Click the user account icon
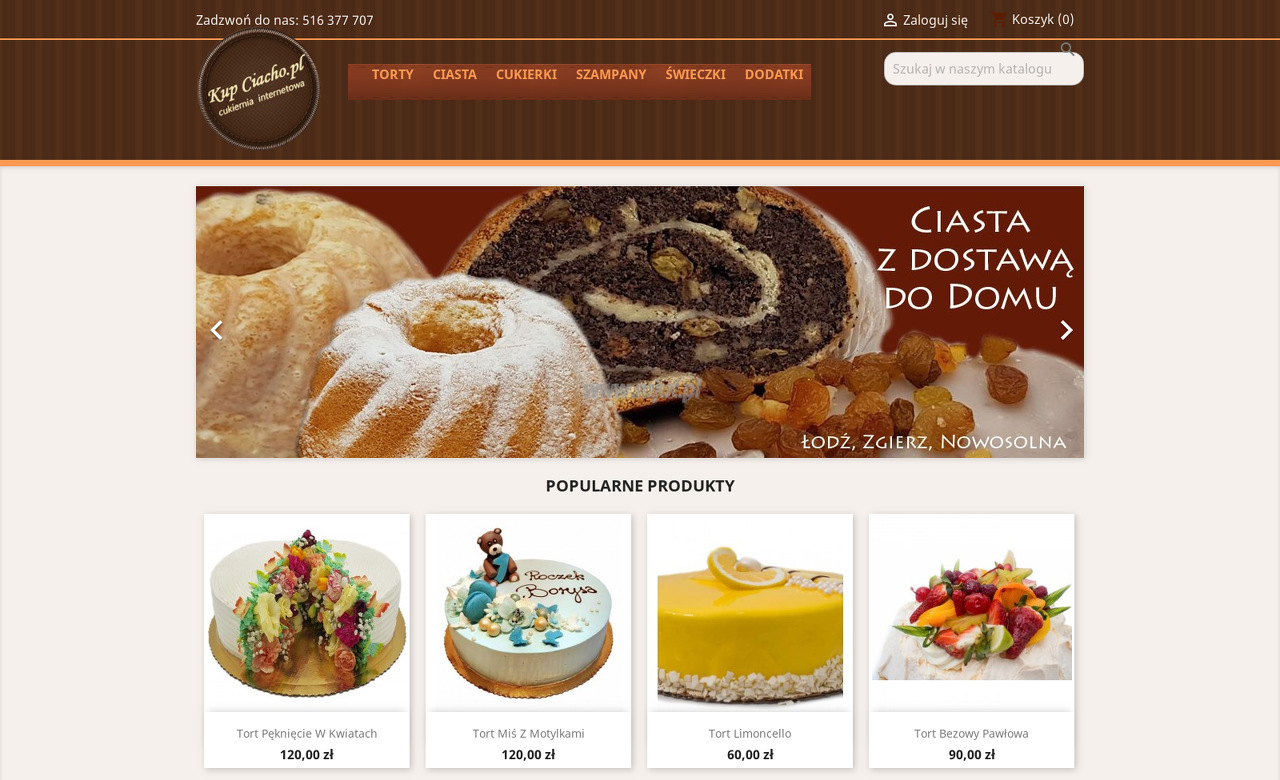 pos(890,20)
